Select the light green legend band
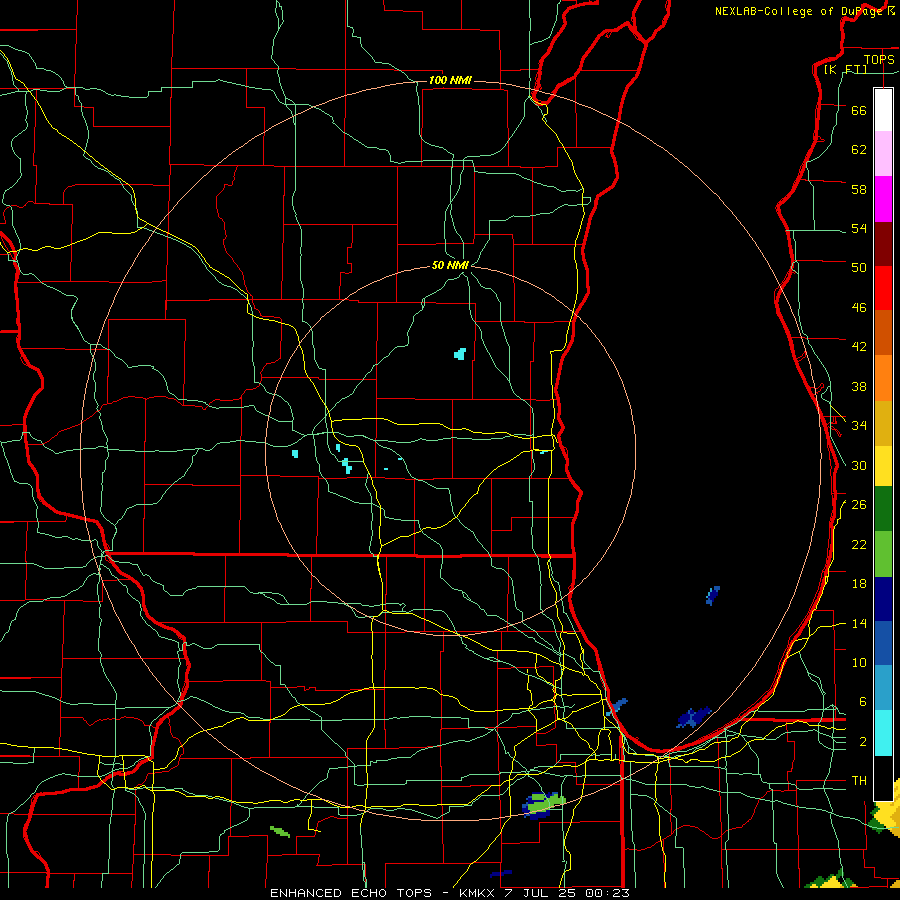 883,554
